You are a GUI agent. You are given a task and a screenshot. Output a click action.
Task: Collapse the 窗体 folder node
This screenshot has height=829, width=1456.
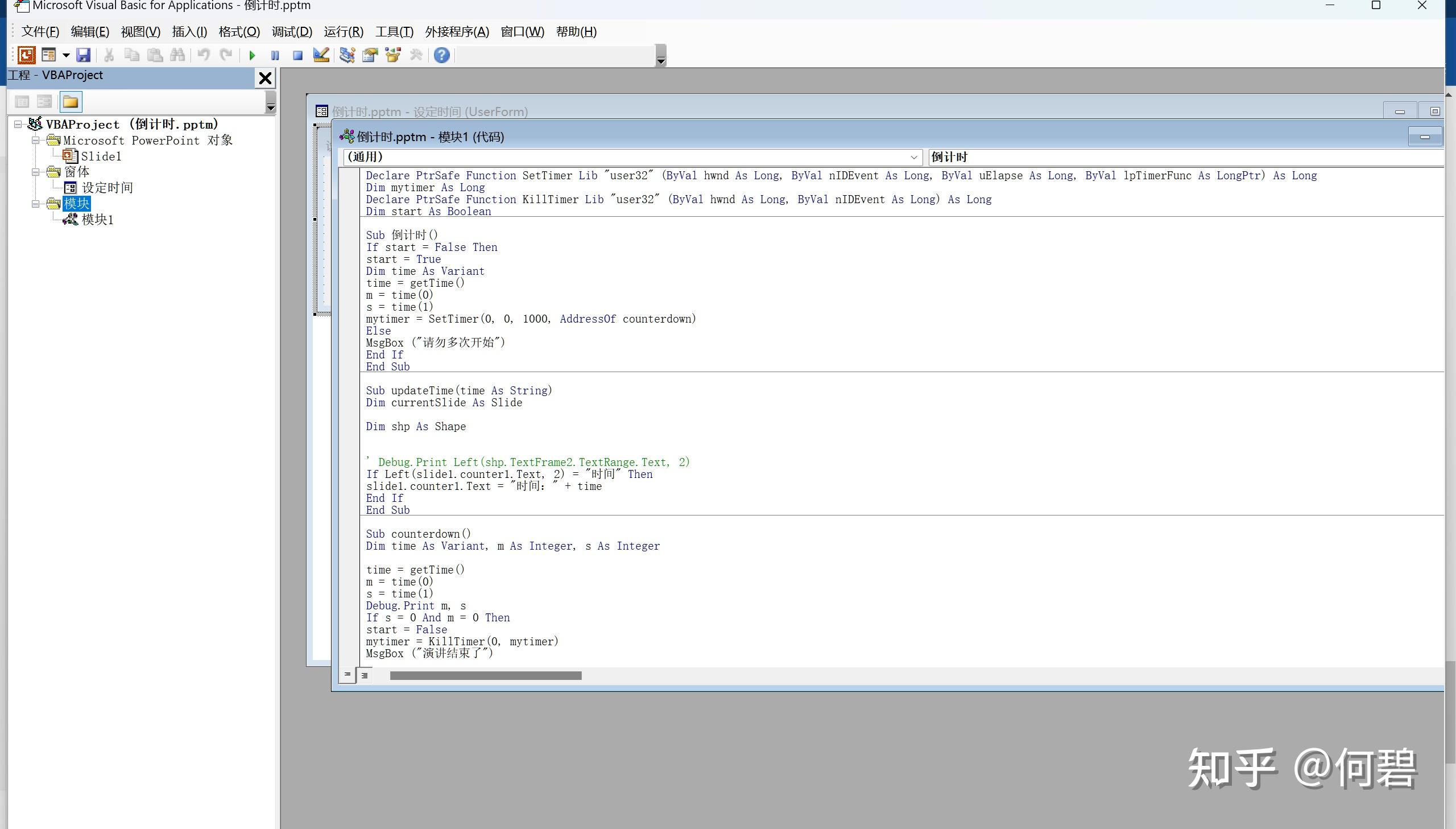(x=36, y=171)
